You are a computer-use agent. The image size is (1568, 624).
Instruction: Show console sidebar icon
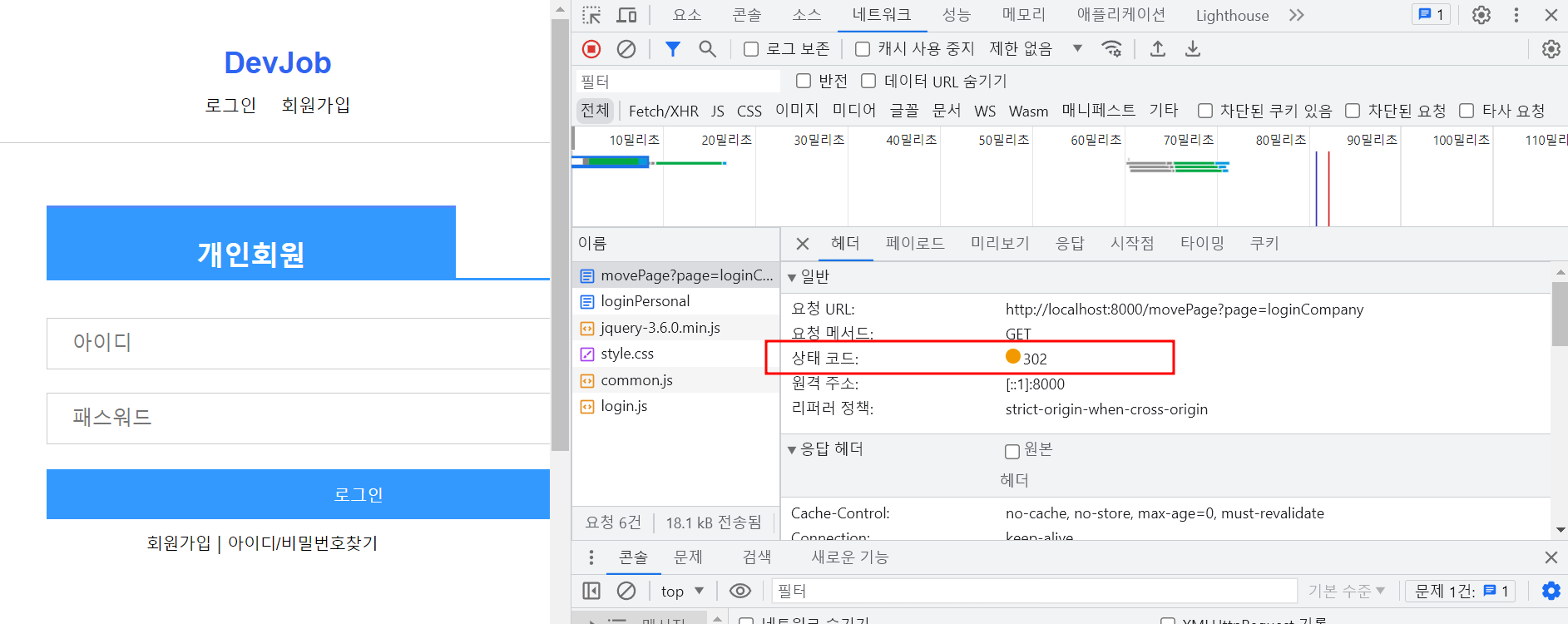coord(591,591)
